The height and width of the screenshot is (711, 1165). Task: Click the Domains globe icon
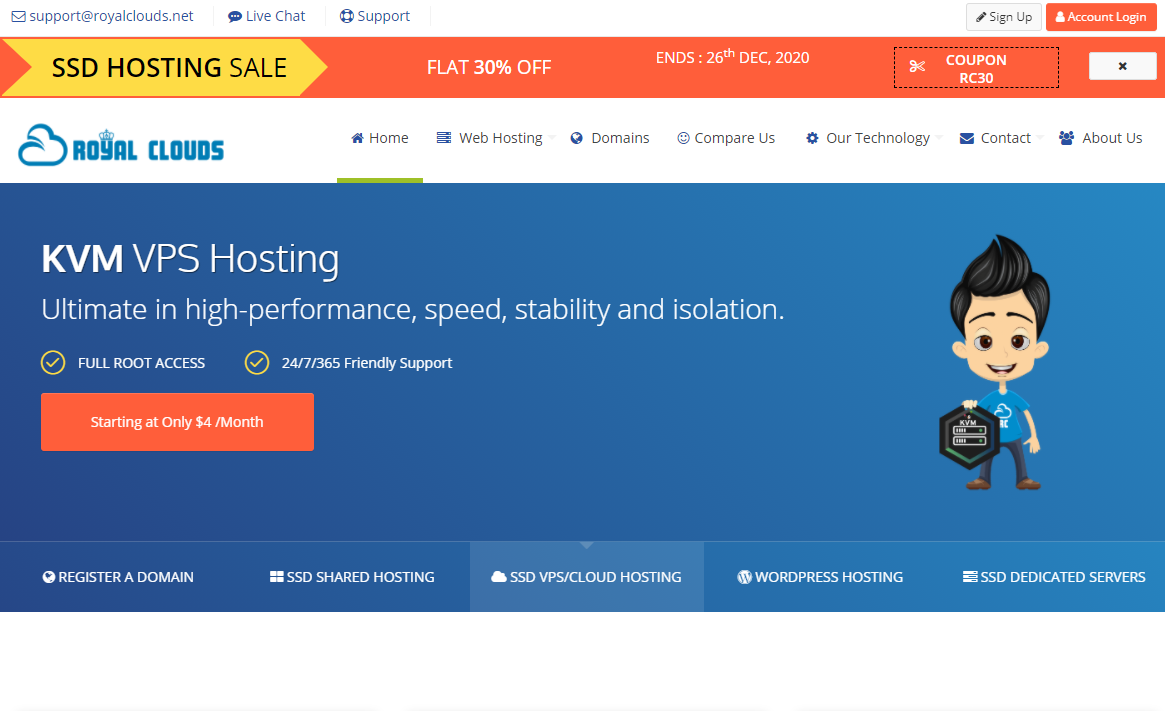click(x=577, y=138)
